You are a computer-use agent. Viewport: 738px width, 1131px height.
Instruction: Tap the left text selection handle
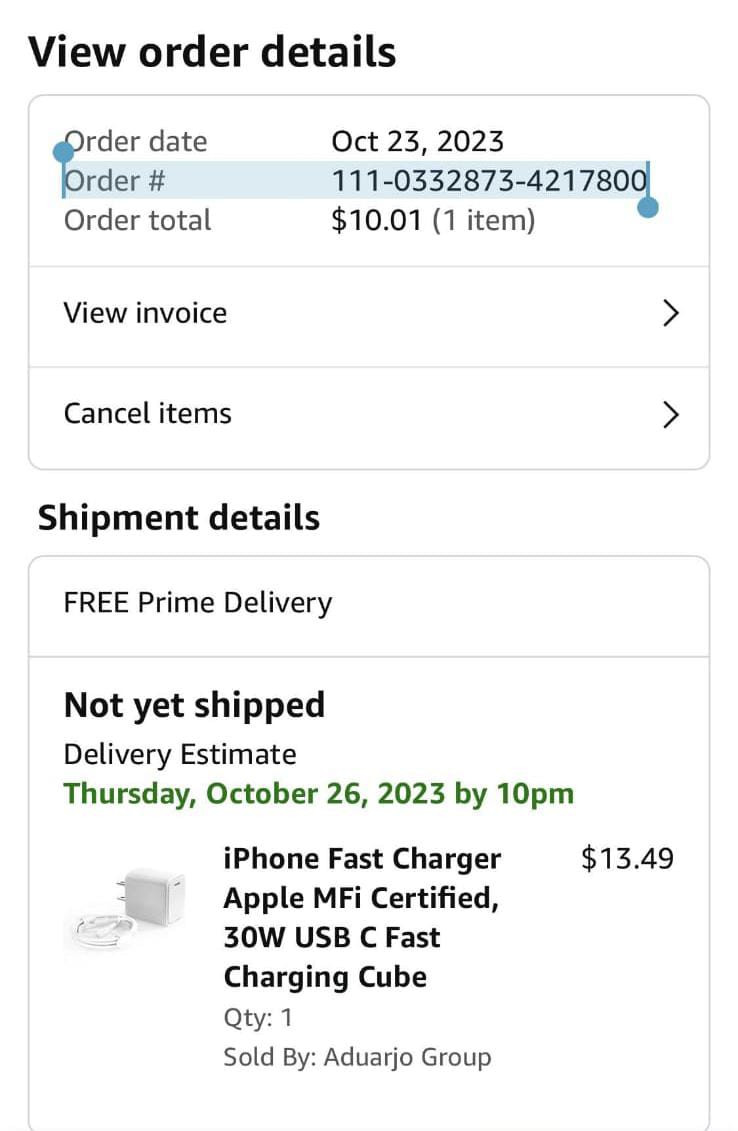click(63, 152)
